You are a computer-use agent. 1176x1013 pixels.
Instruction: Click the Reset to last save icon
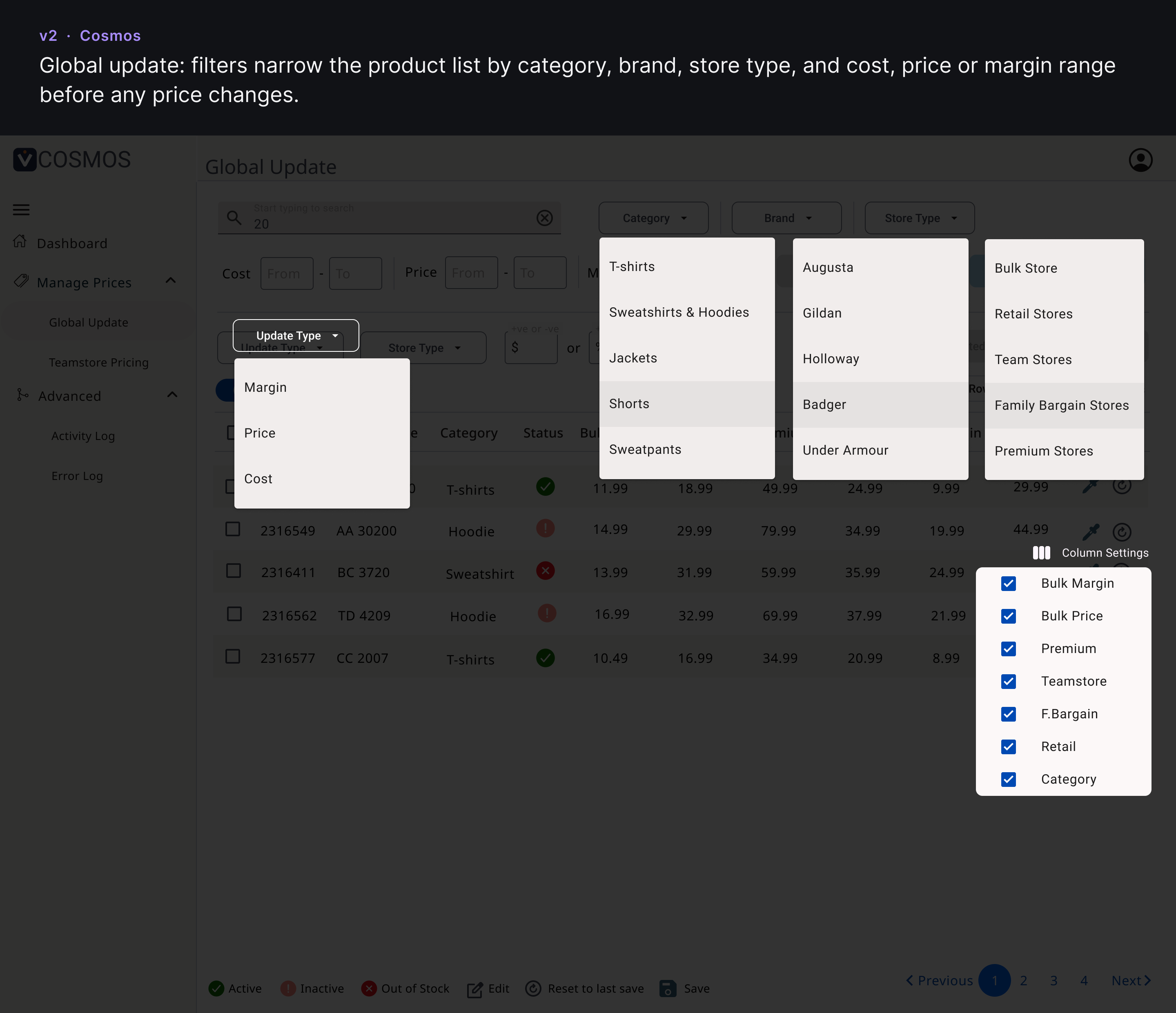[533, 989]
